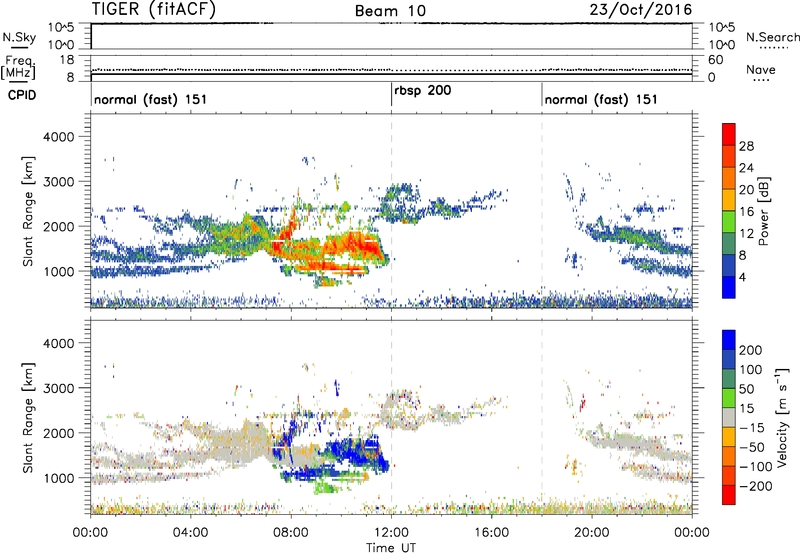800x554 pixels.
Task: Click the −15 tick on Velocity colorbar
Action: pos(752,428)
